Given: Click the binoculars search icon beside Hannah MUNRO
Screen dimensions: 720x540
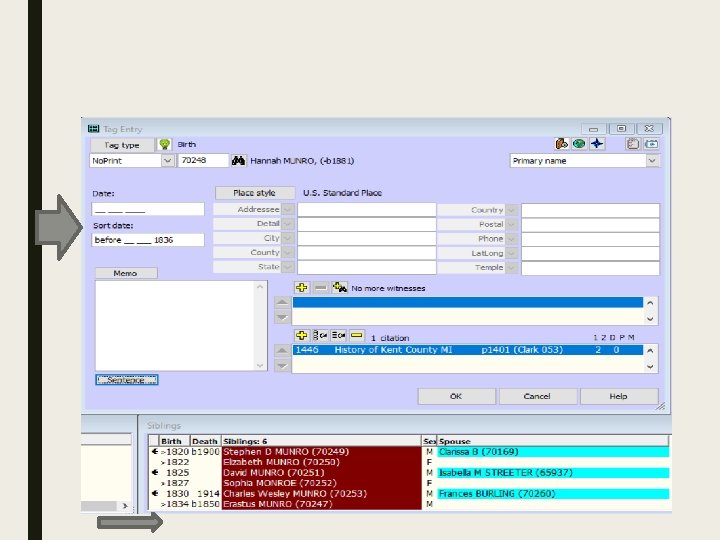Looking at the screenshot, I should point(239,160).
